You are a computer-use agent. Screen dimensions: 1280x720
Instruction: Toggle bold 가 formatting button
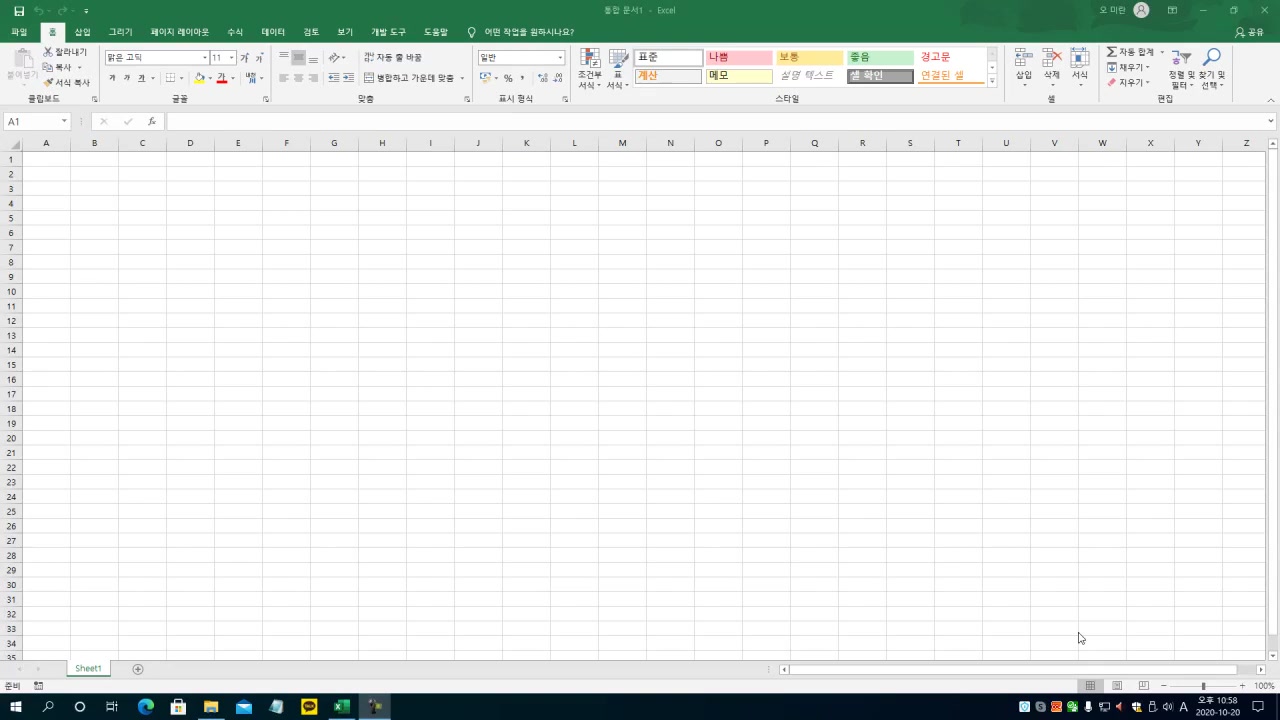112,78
